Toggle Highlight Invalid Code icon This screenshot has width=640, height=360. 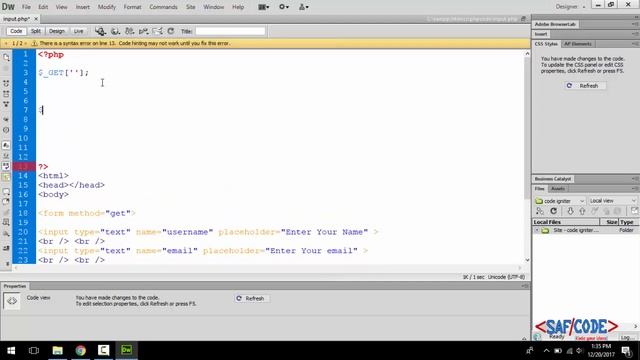6,156
